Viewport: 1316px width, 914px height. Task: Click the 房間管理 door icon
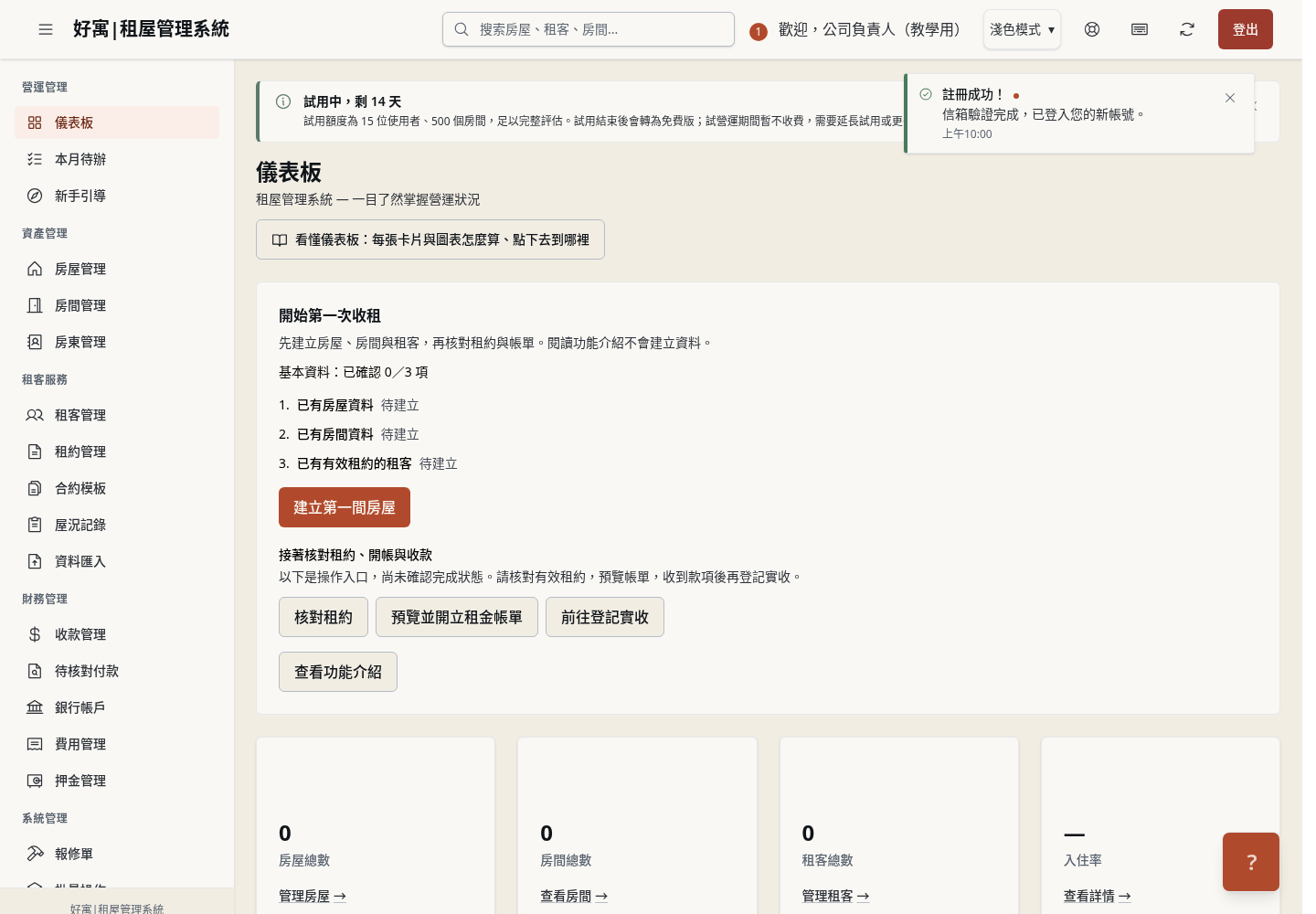point(35,305)
